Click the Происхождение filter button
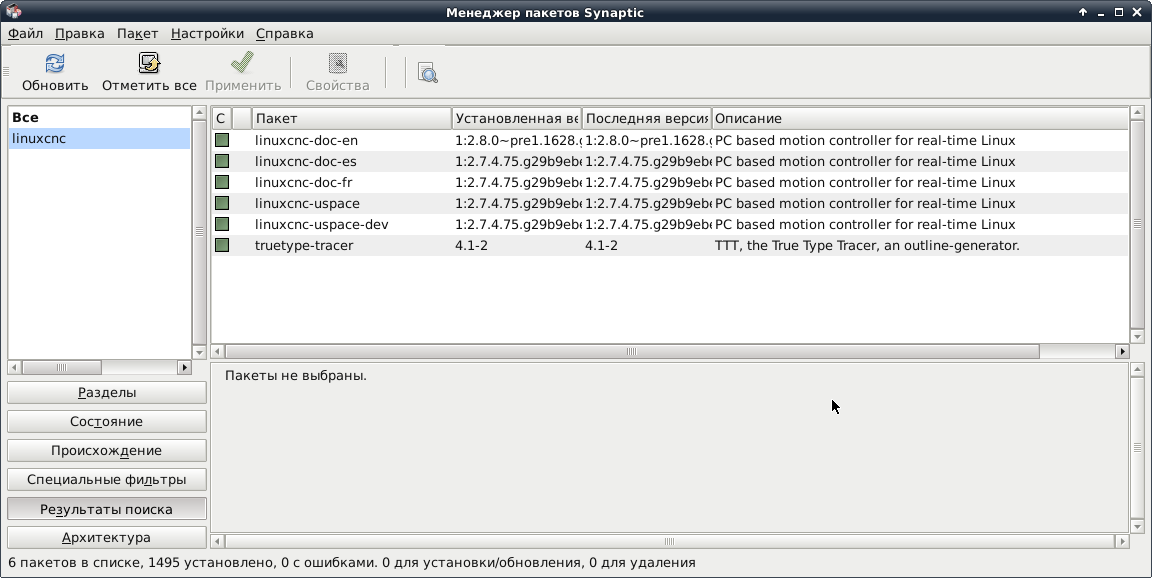The image size is (1152, 578). (x=107, y=450)
